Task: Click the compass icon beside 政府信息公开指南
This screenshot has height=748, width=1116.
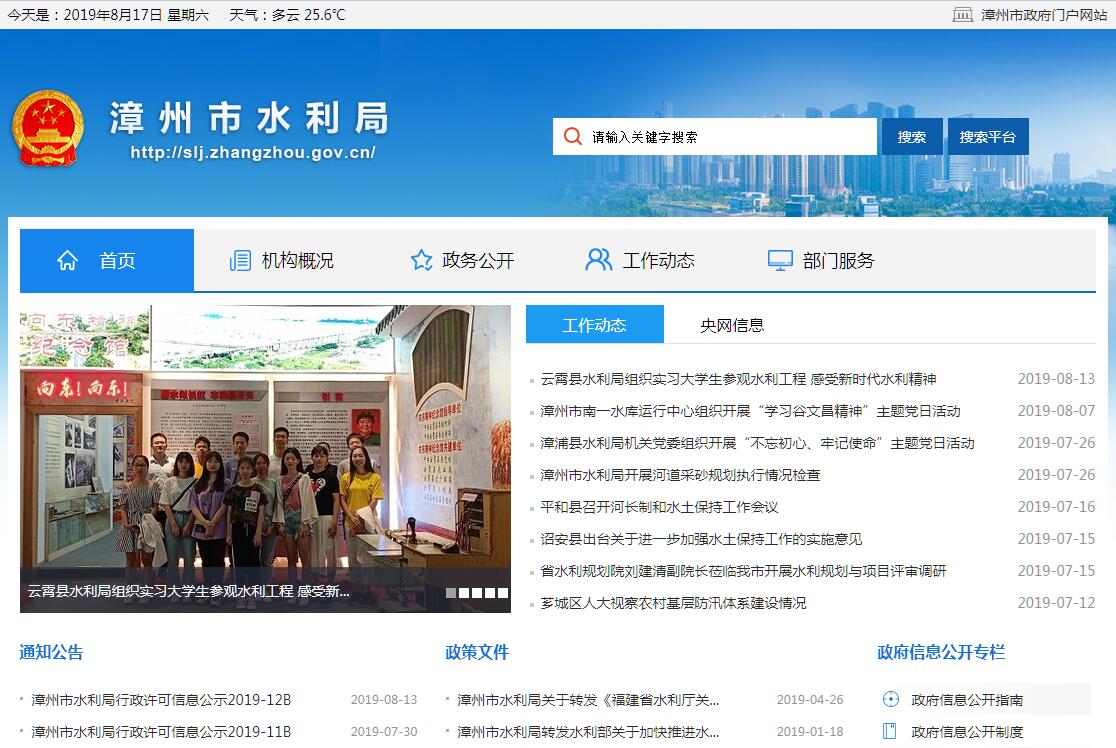Action: pos(891,699)
